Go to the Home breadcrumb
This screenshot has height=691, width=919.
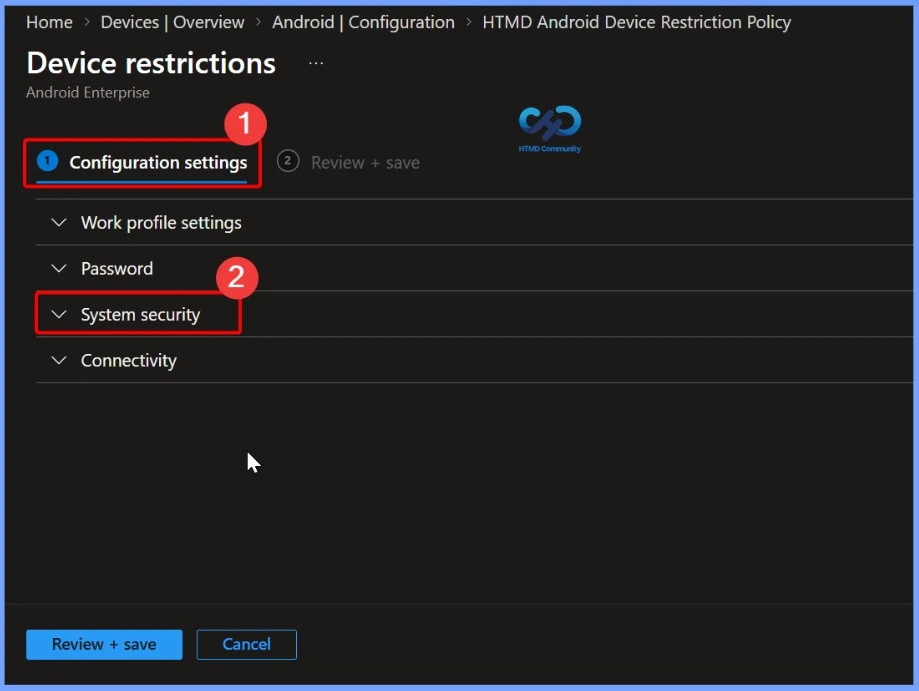[49, 22]
